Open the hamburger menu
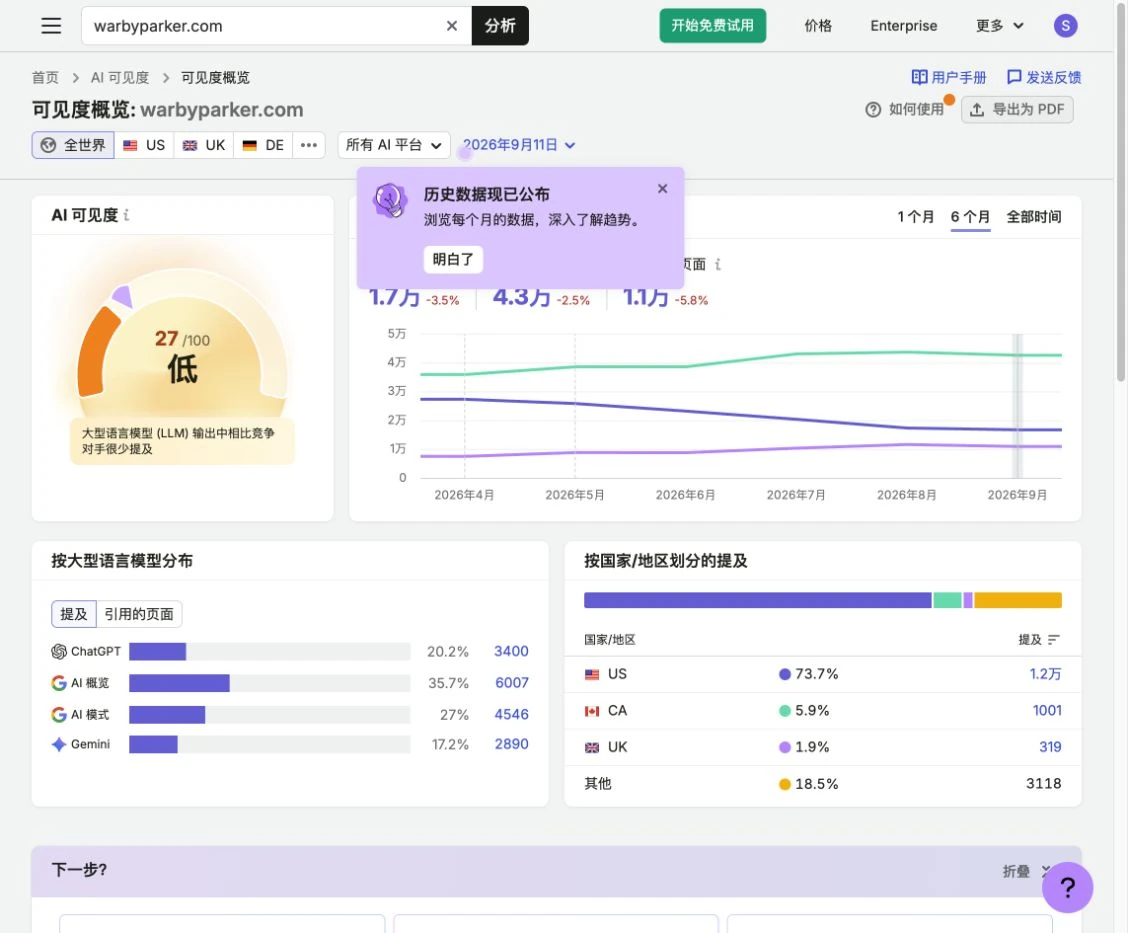 [x=51, y=26]
